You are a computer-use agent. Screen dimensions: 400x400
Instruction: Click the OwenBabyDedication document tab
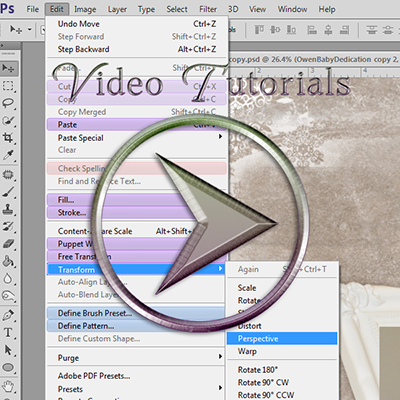[x=313, y=59]
